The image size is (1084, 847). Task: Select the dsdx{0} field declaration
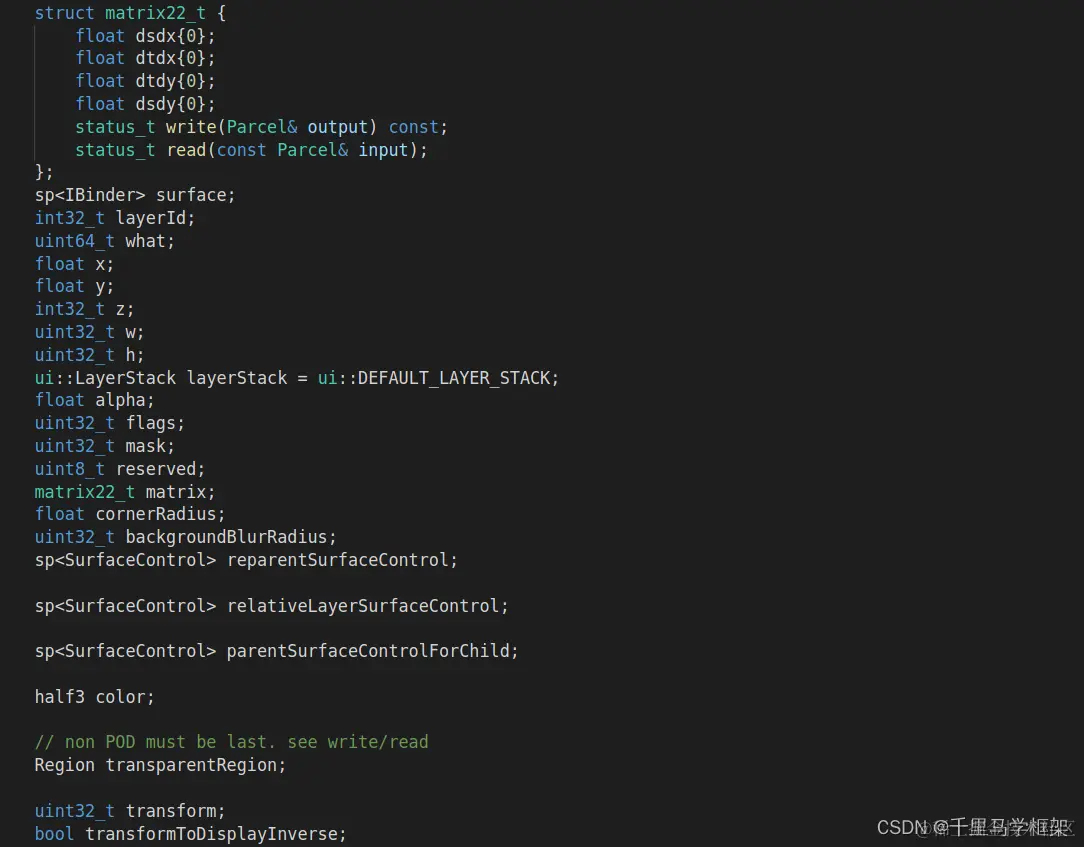pos(145,36)
